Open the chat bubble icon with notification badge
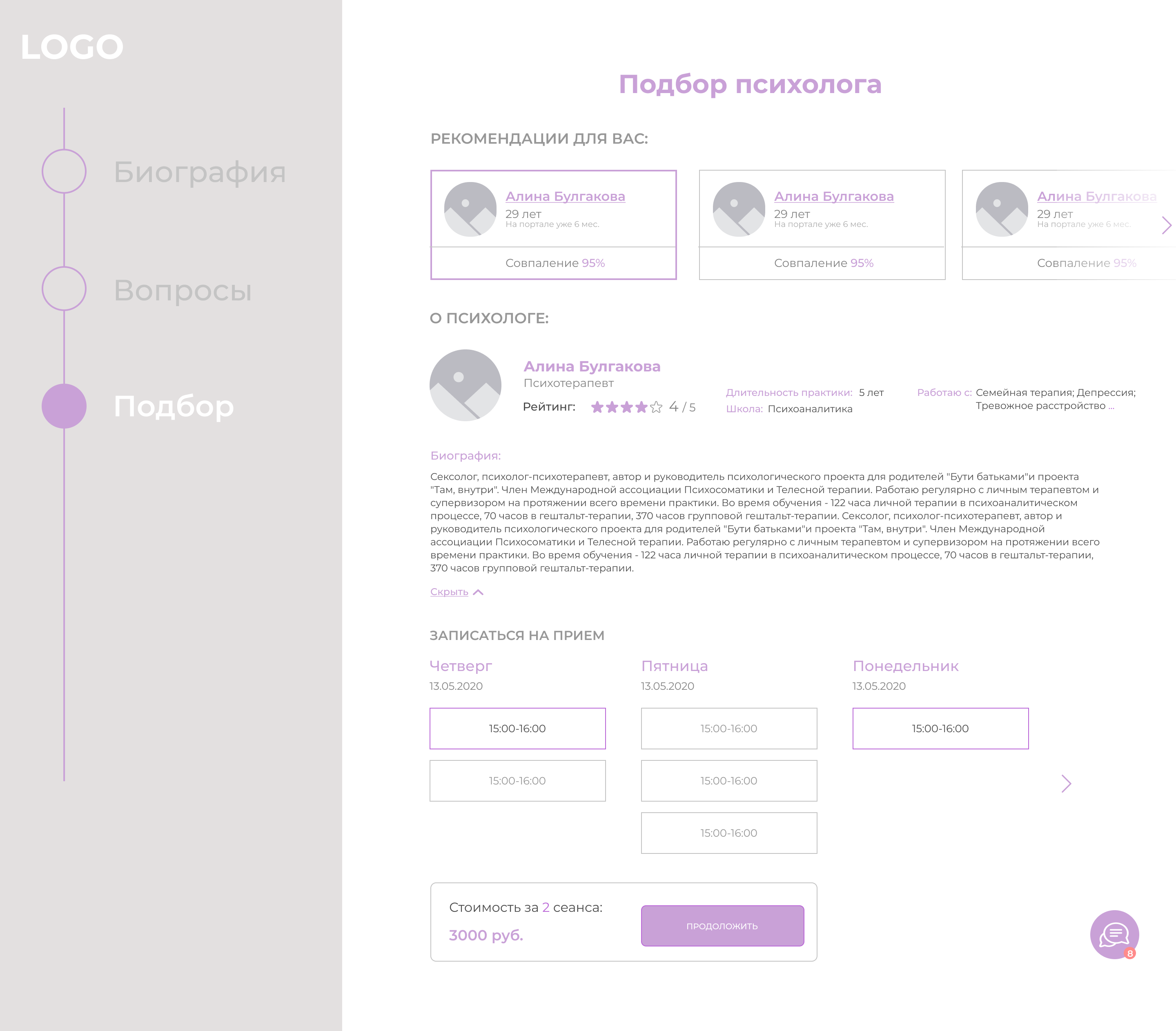 click(x=1114, y=934)
